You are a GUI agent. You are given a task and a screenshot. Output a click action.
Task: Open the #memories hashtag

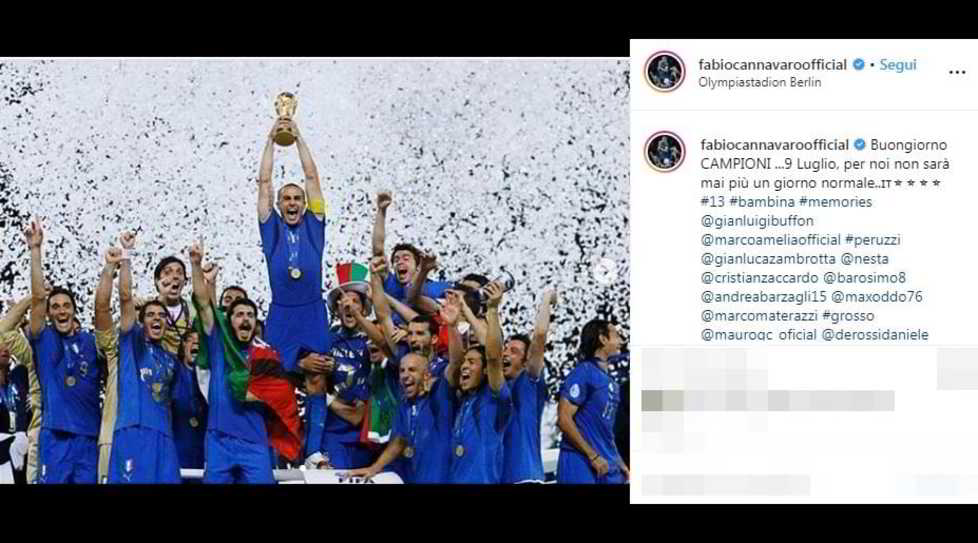pos(835,202)
